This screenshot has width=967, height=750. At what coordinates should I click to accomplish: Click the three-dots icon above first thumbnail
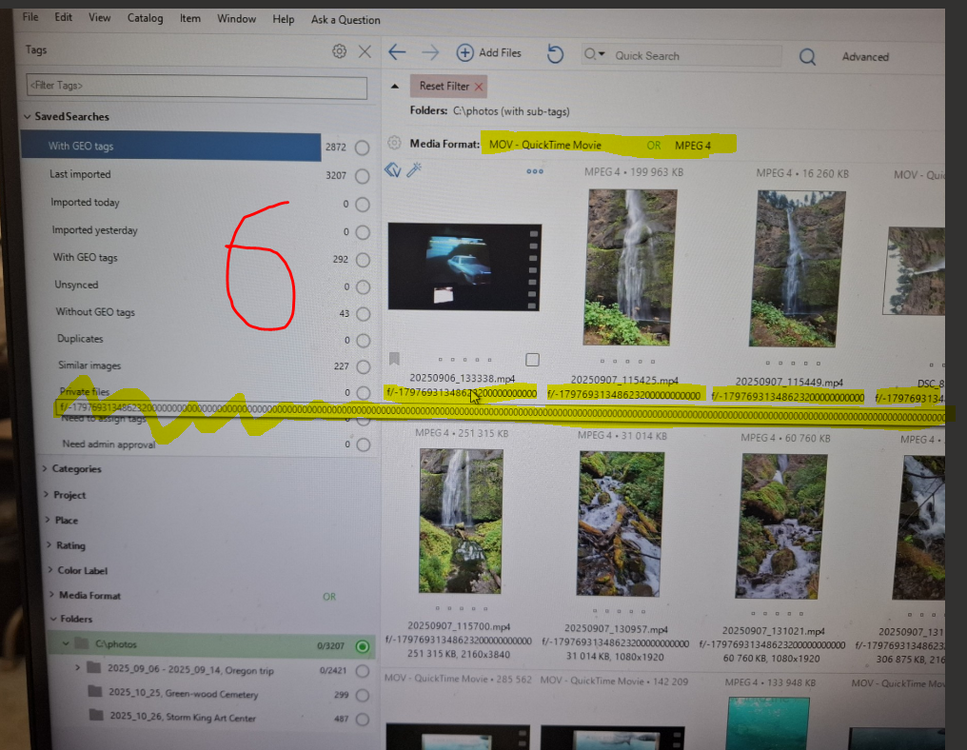535,171
